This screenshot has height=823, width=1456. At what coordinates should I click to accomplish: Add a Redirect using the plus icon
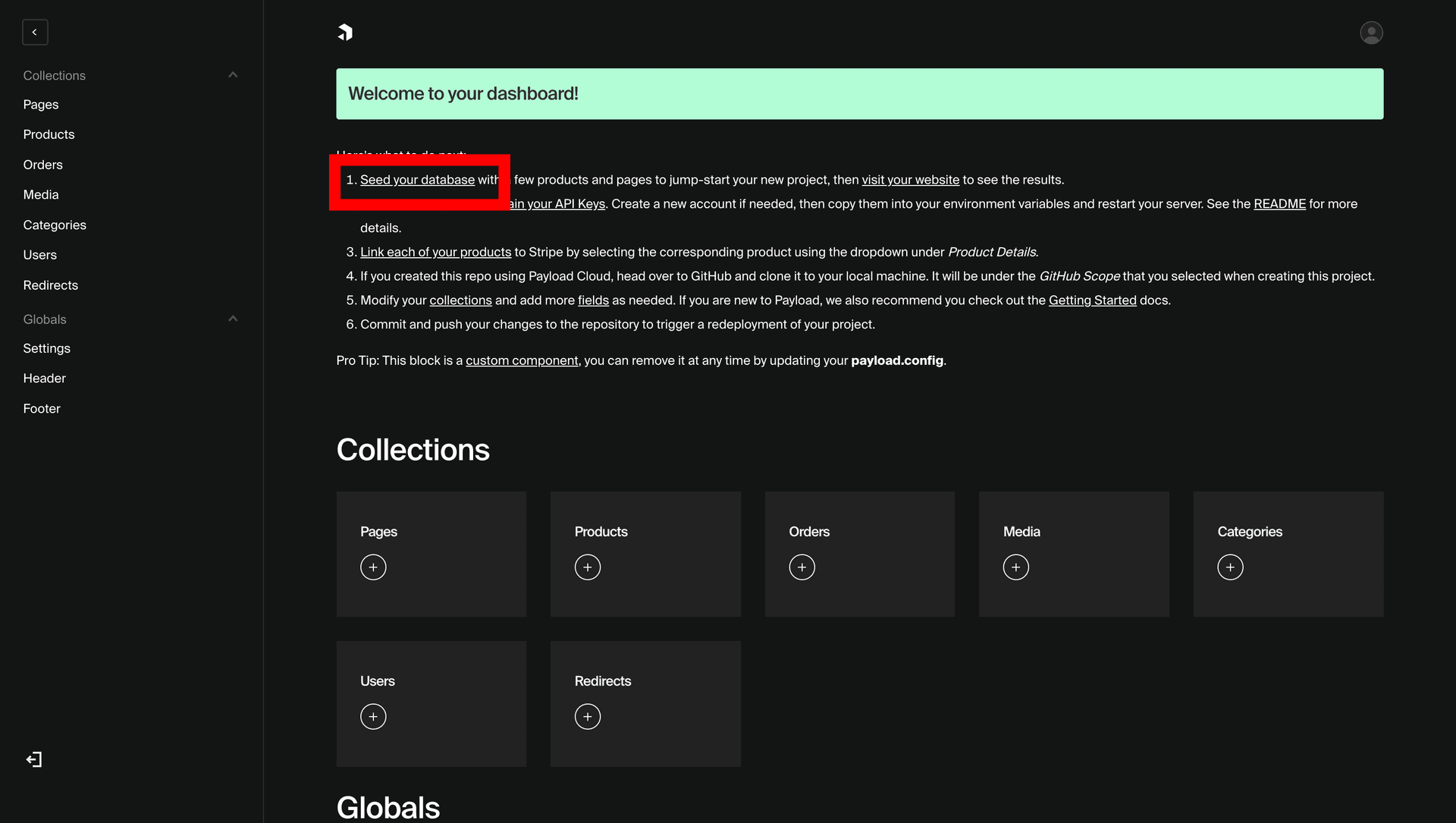(588, 716)
